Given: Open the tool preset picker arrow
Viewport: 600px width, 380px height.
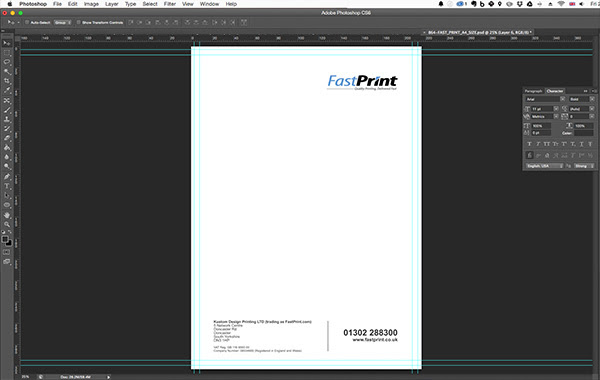Looking at the screenshot, I should point(18,23).
